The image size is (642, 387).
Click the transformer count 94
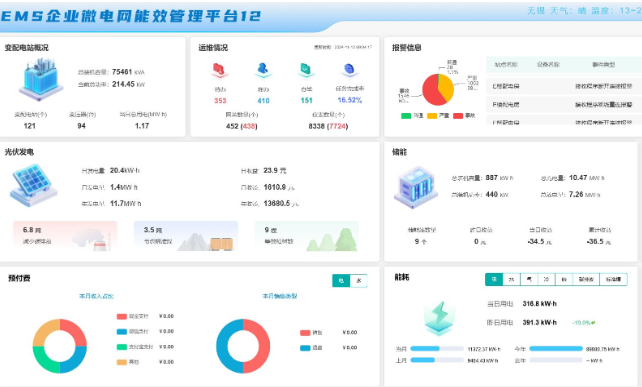tap(81, 126)
